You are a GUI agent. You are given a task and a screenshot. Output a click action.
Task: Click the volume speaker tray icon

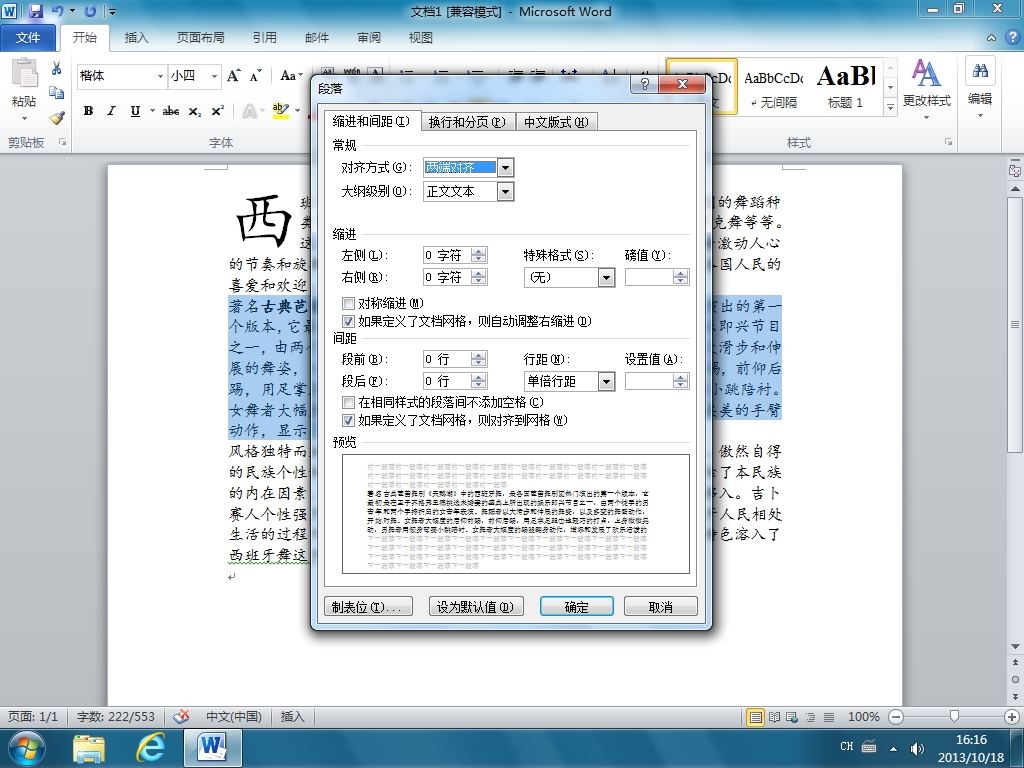coord(917,748)
